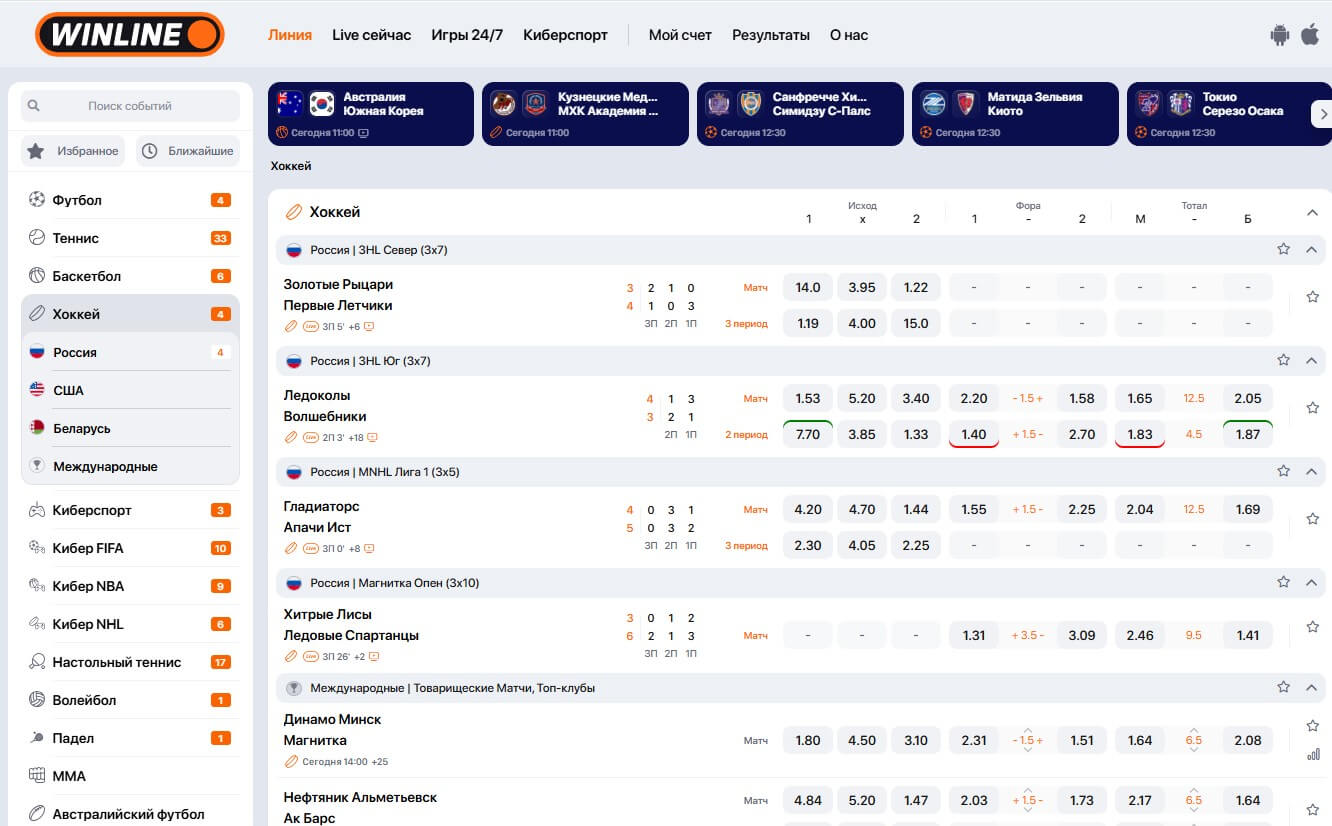Bet on Золотые Рыцари win at 14.0
The height and width of the screenshot is (826, 1332).
pos(808,287)
